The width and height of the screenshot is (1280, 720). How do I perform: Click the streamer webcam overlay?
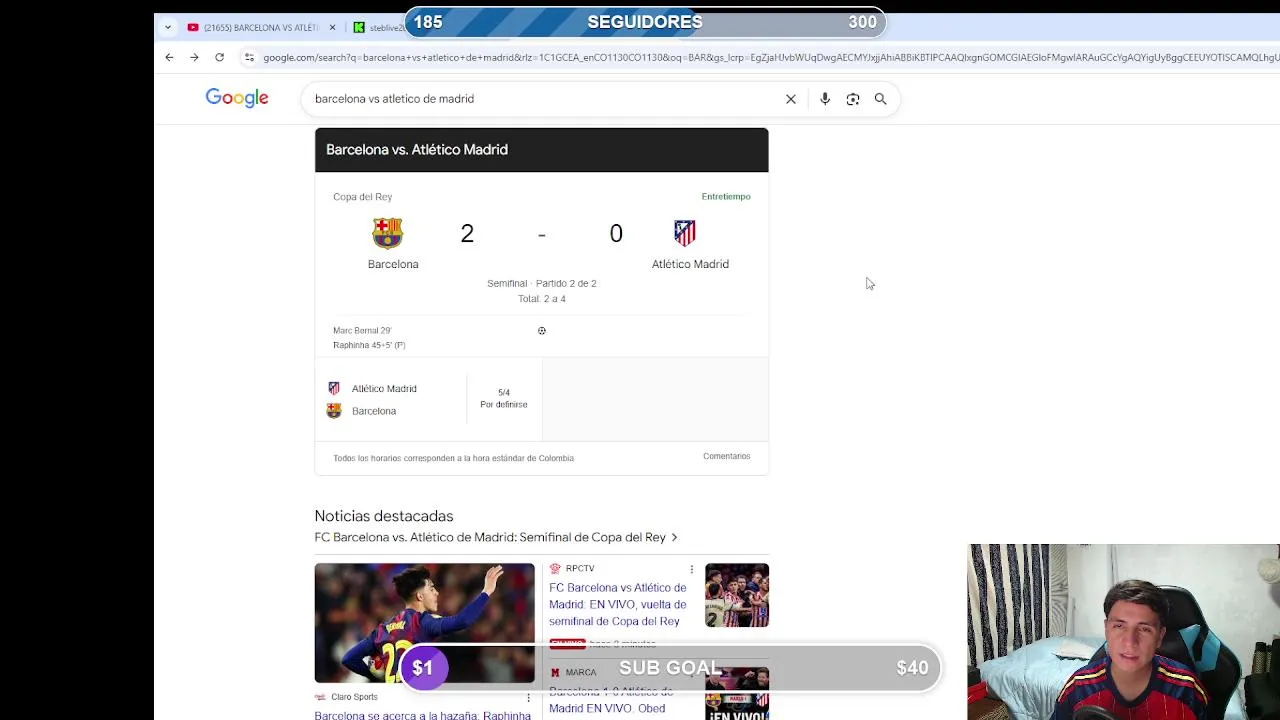(1124, 632)
